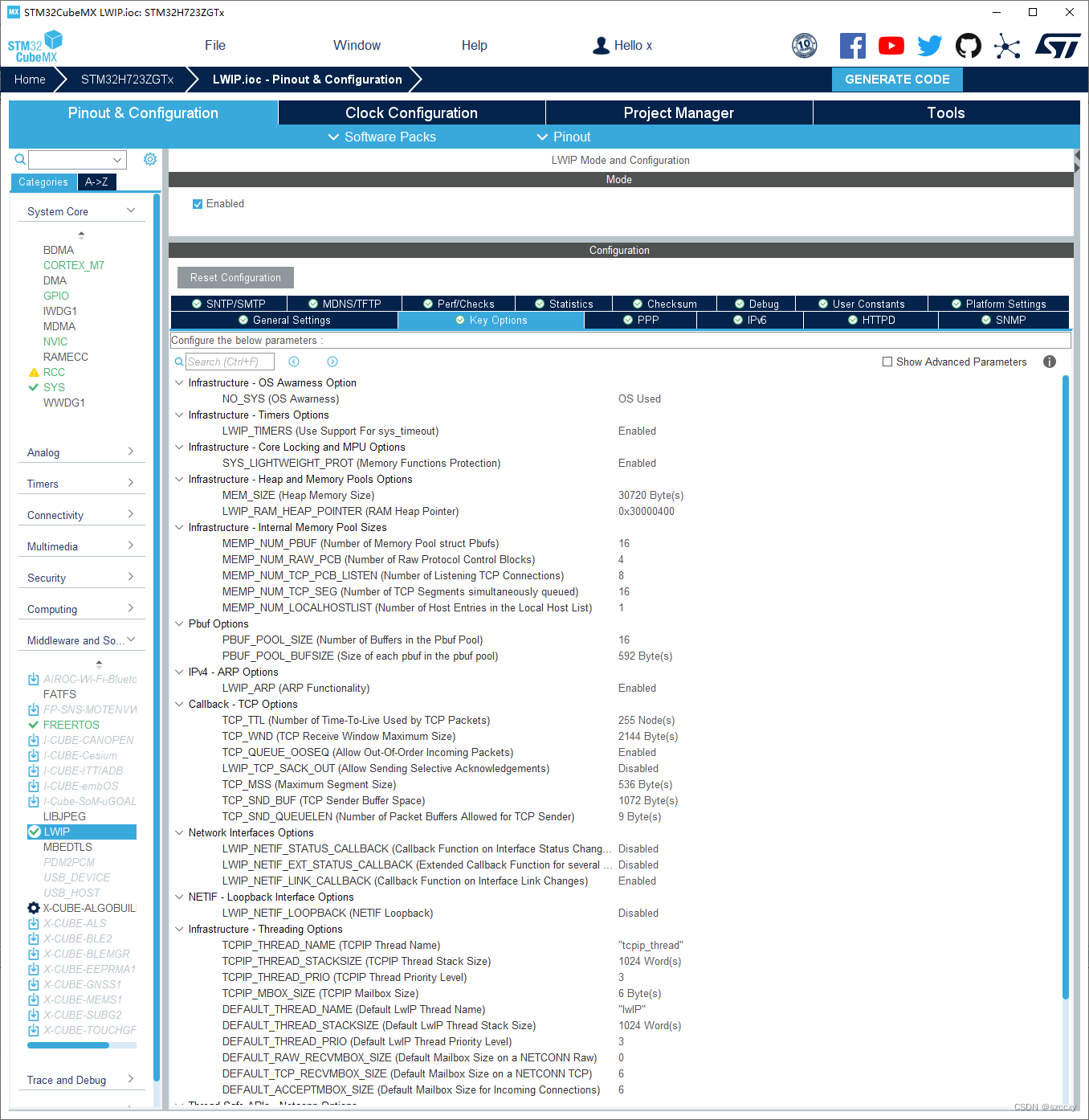Toggle the LWIP Enabled checkbox
The width and height of the screenshot is (1089, 1120).
pyautogui.click(x=198, y=204)
